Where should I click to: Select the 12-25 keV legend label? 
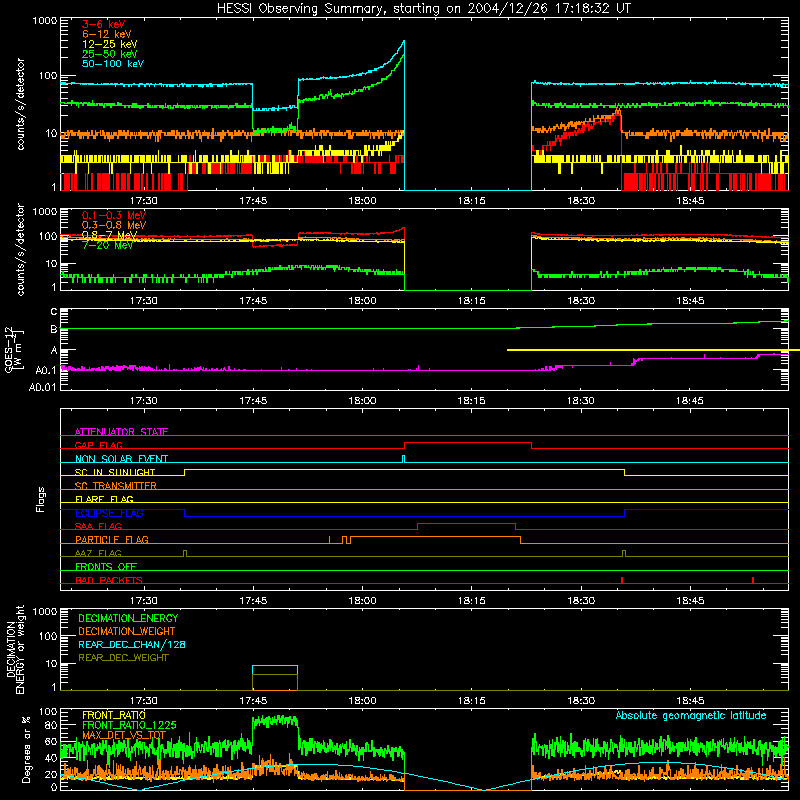[110, 44]
